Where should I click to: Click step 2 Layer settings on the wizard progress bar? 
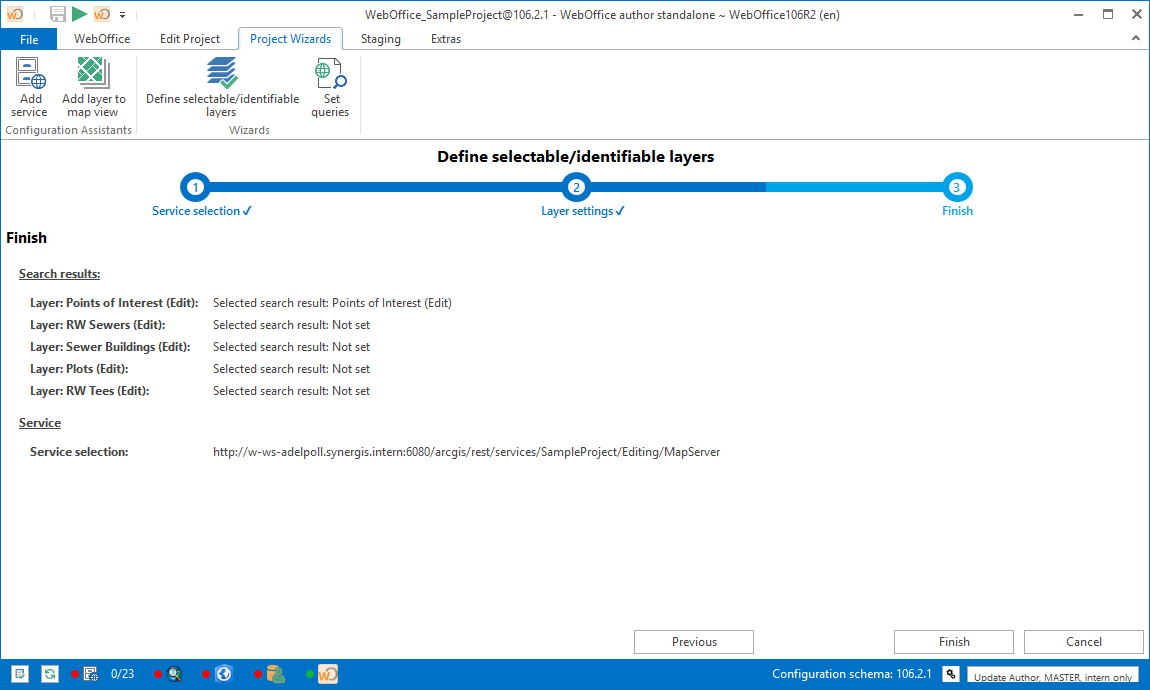pos(576,187)
